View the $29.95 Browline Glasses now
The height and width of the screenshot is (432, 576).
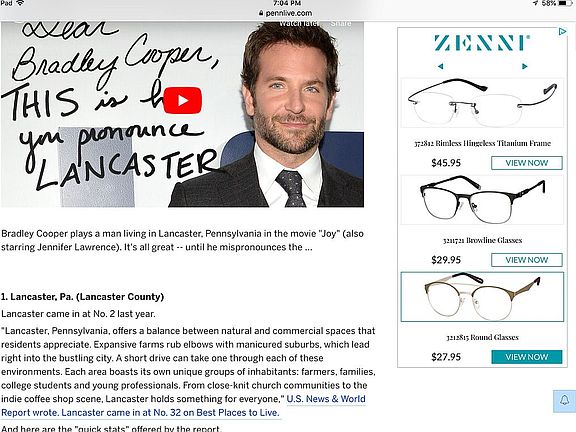[526, 260]
